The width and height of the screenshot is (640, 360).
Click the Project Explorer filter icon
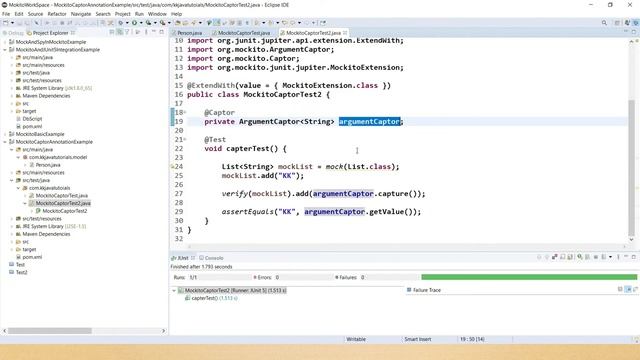coord(127,32)
